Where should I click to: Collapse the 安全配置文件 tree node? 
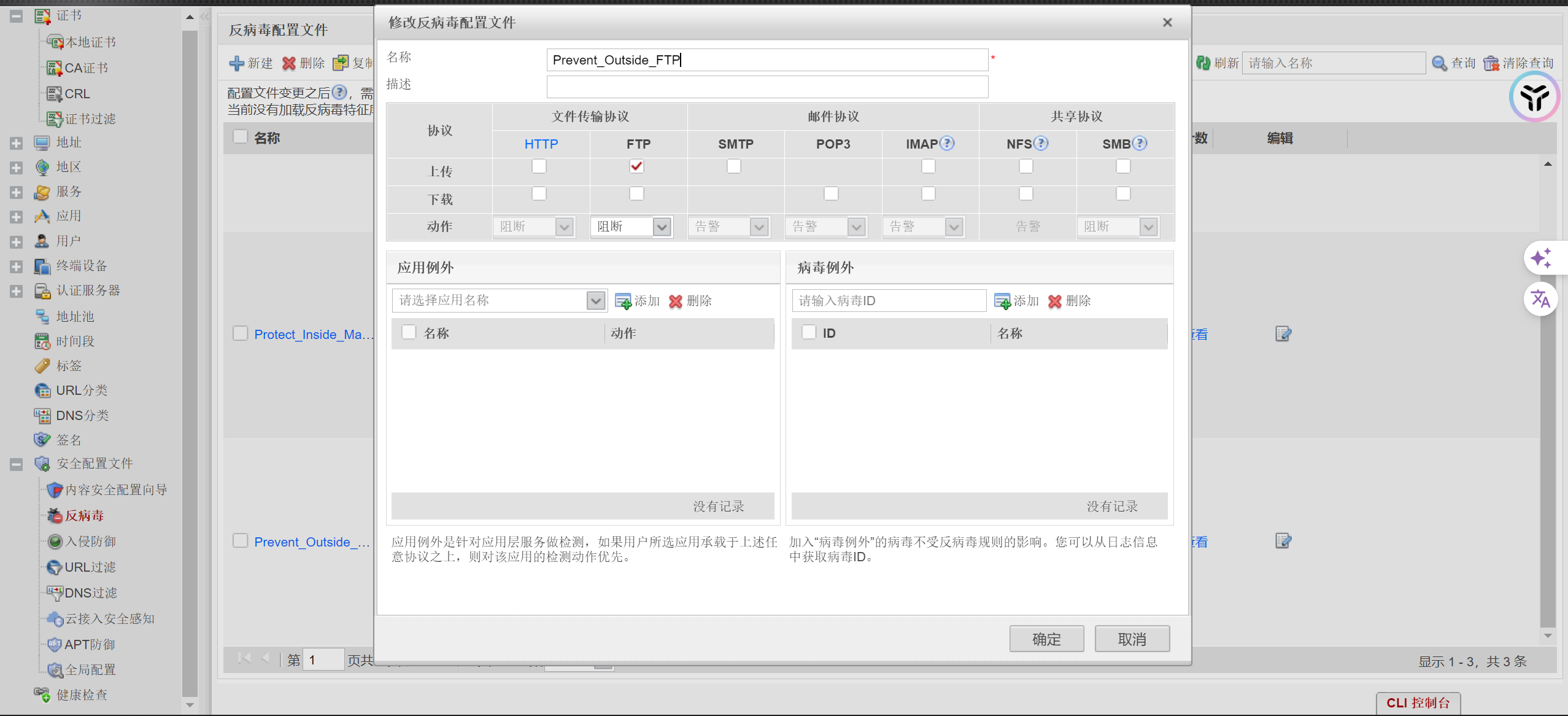tap(16, 464)
